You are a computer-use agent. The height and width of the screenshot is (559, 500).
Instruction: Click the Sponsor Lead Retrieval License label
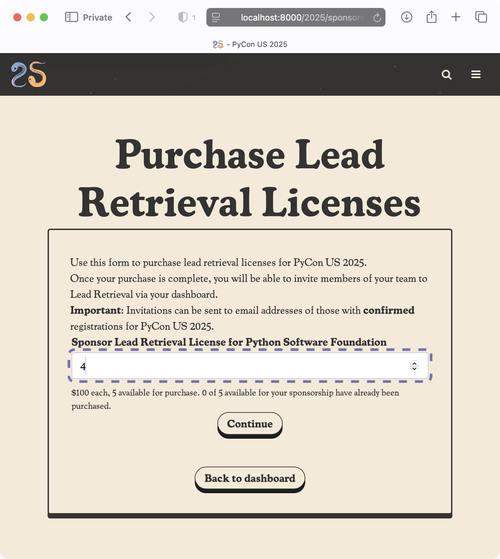(x=229, y=342)
